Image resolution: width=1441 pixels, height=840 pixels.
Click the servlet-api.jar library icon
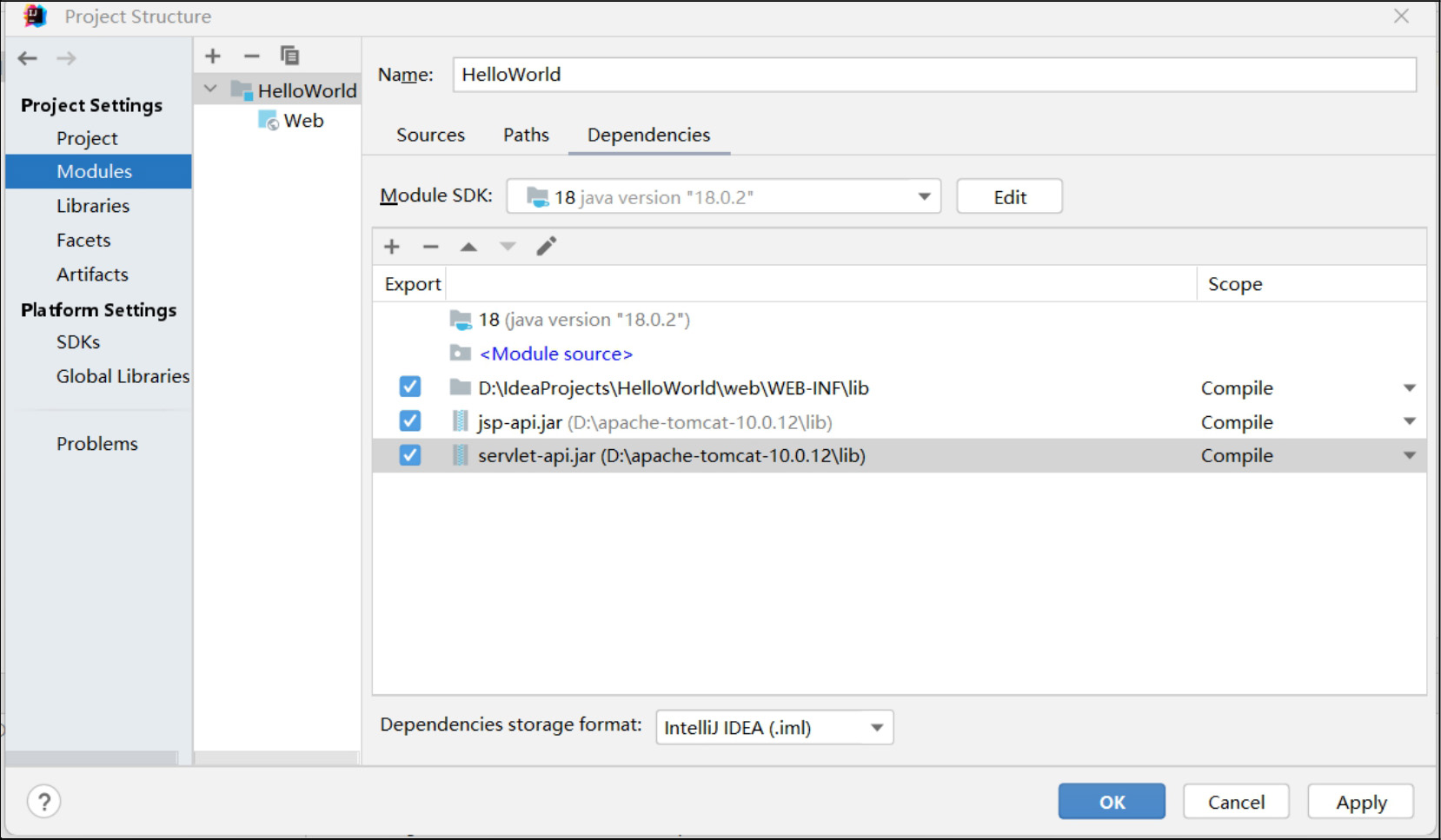(461, 455)
